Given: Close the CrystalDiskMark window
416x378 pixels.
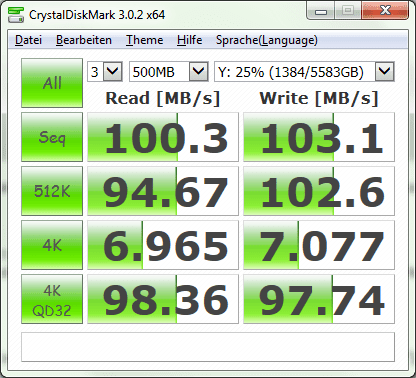Looking at the screenshot, I should pos(385,11).
